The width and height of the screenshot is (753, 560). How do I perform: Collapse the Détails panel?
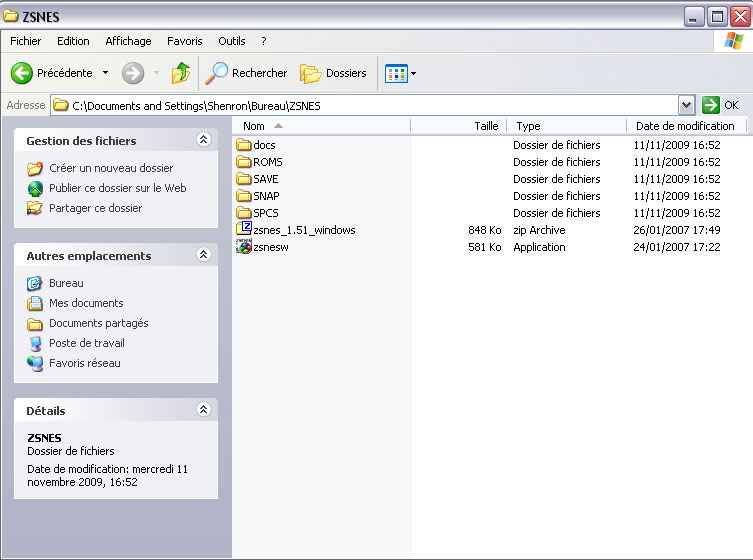[204, 410]
